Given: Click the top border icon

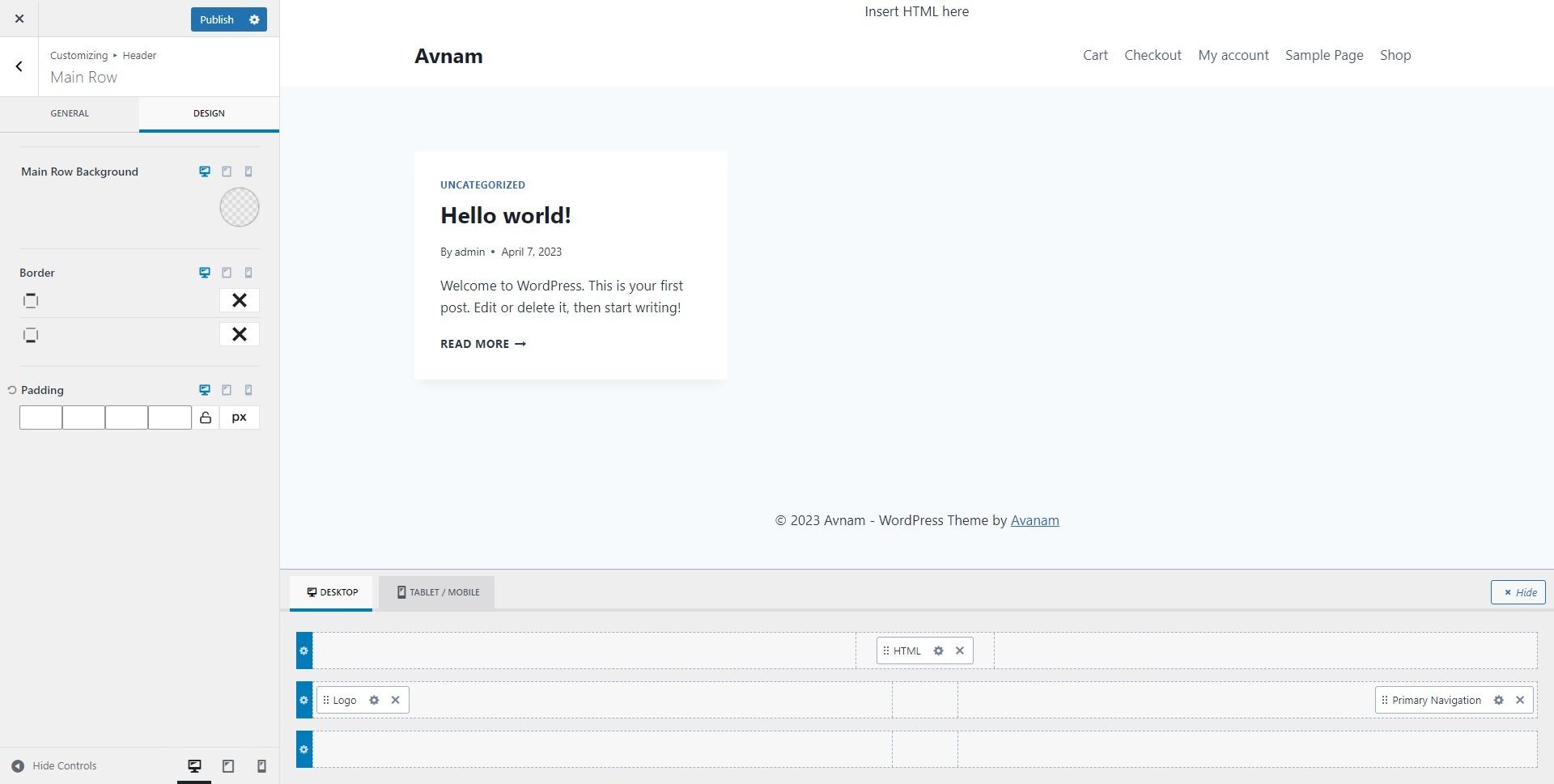Looking at the screenshot, I should pyautogui.click(x=31, y=300).
